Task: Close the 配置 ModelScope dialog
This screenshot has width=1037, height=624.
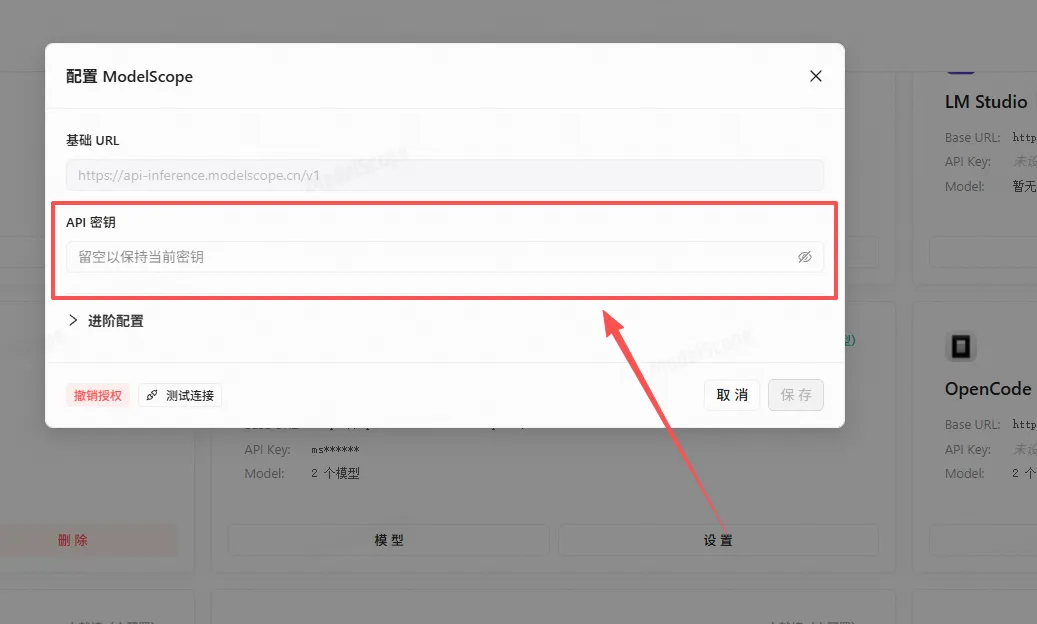Action: click(815, 76)
